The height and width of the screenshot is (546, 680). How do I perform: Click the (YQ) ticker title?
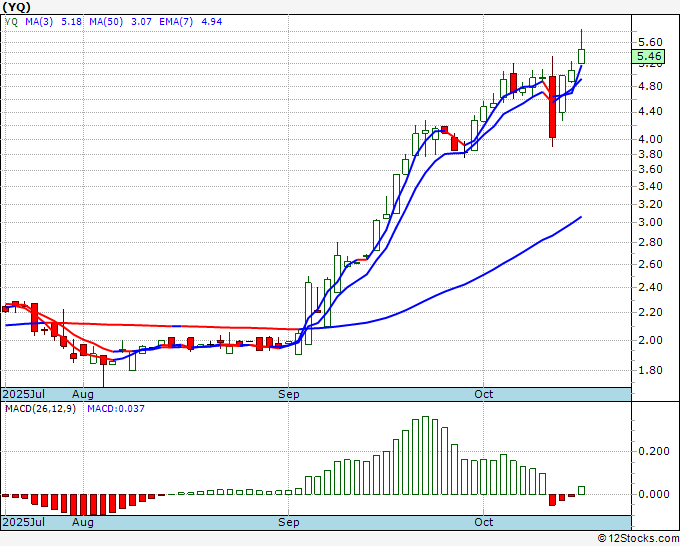point(17,7)
